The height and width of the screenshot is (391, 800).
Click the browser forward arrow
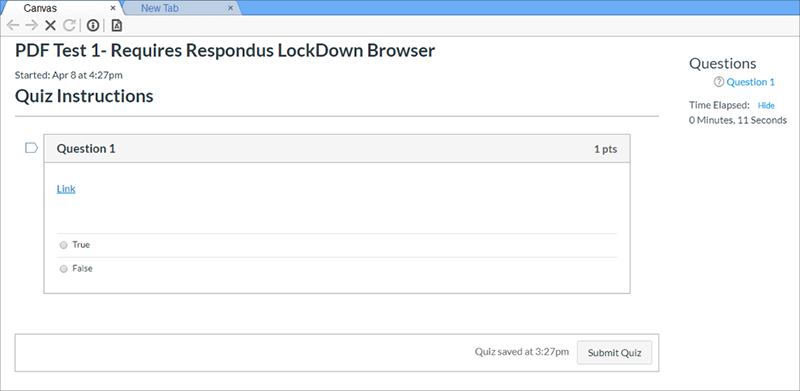coord(32,25)
